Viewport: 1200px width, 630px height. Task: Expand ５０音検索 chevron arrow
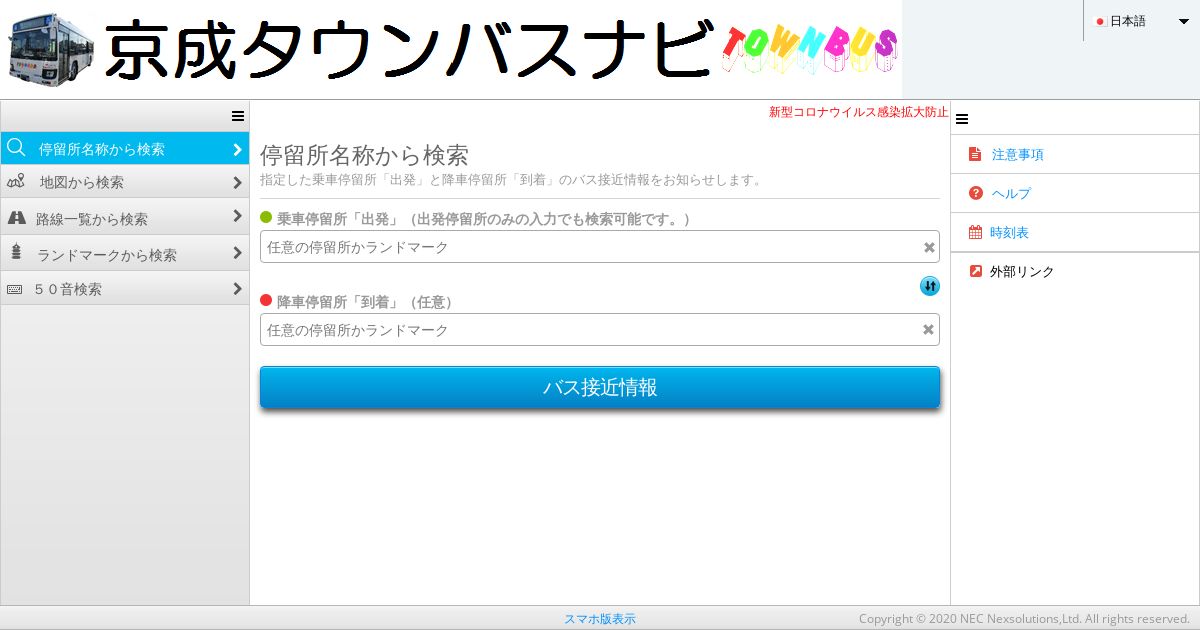(237, 289)
